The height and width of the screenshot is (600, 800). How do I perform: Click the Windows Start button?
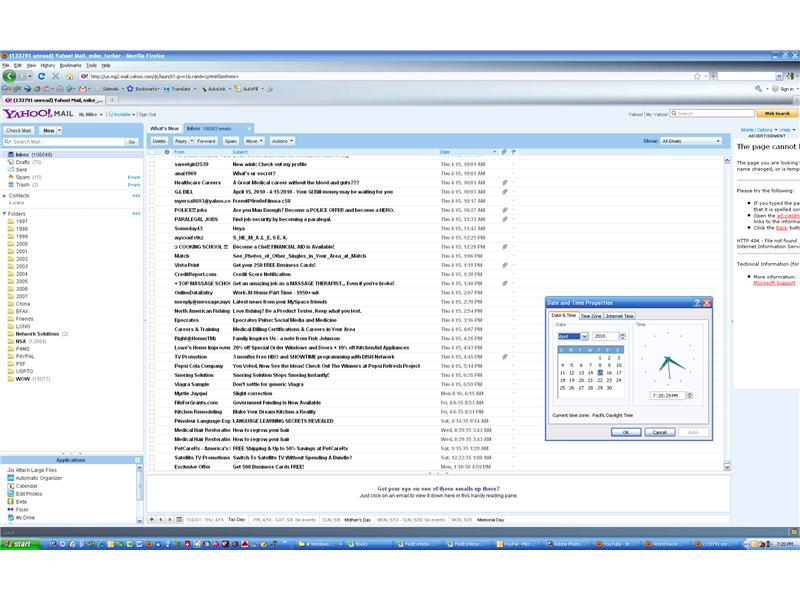click(x=18, y=544)
